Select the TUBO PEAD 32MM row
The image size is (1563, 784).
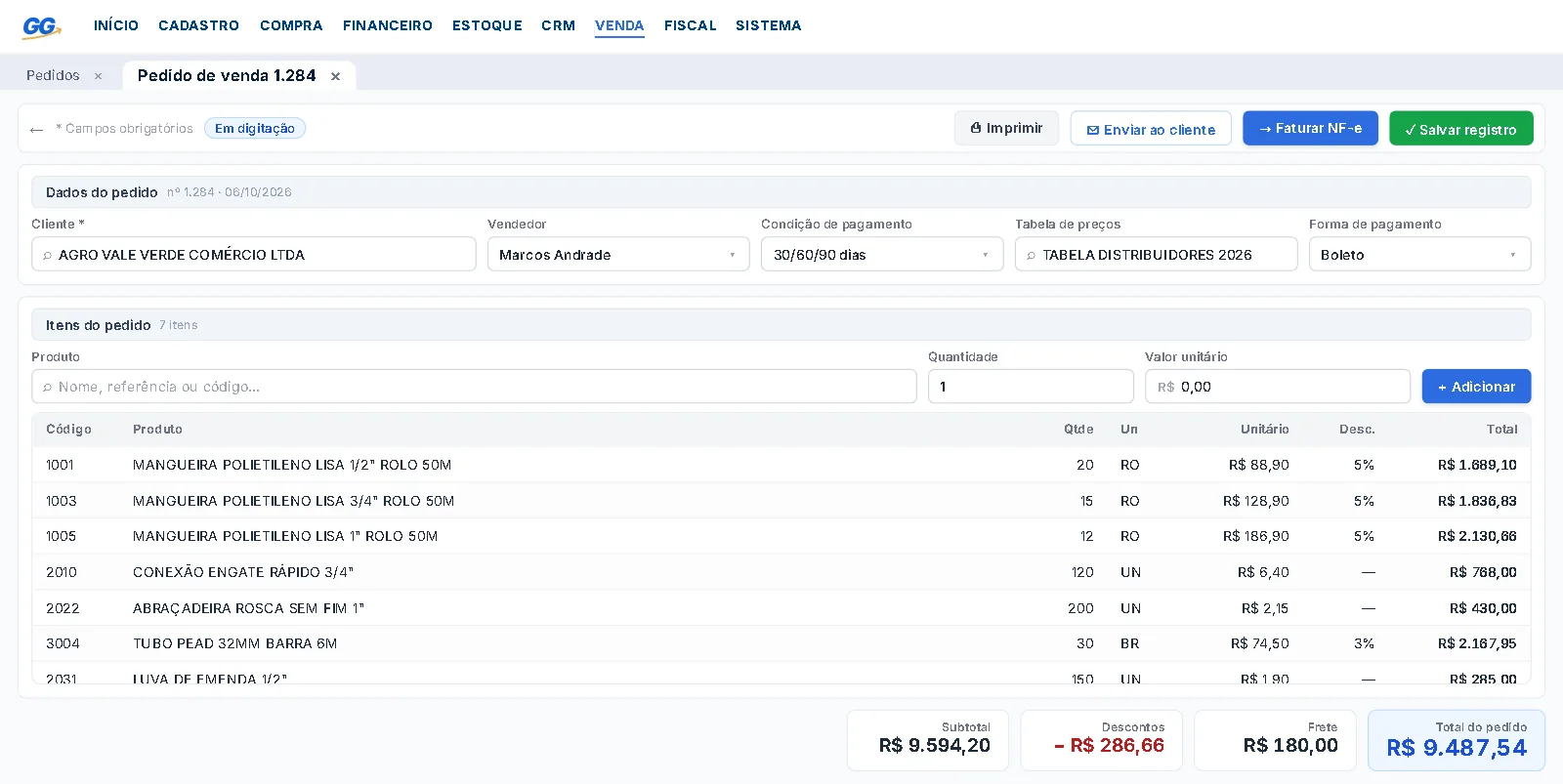tap(781, 643)
